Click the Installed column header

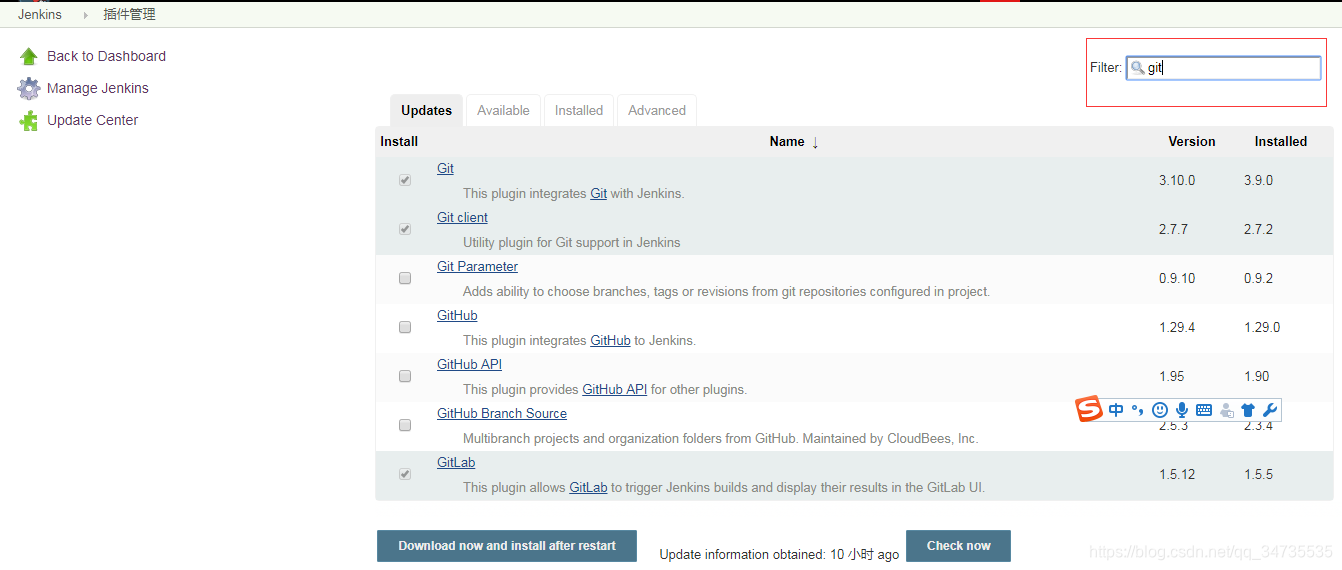(1281, 142)
